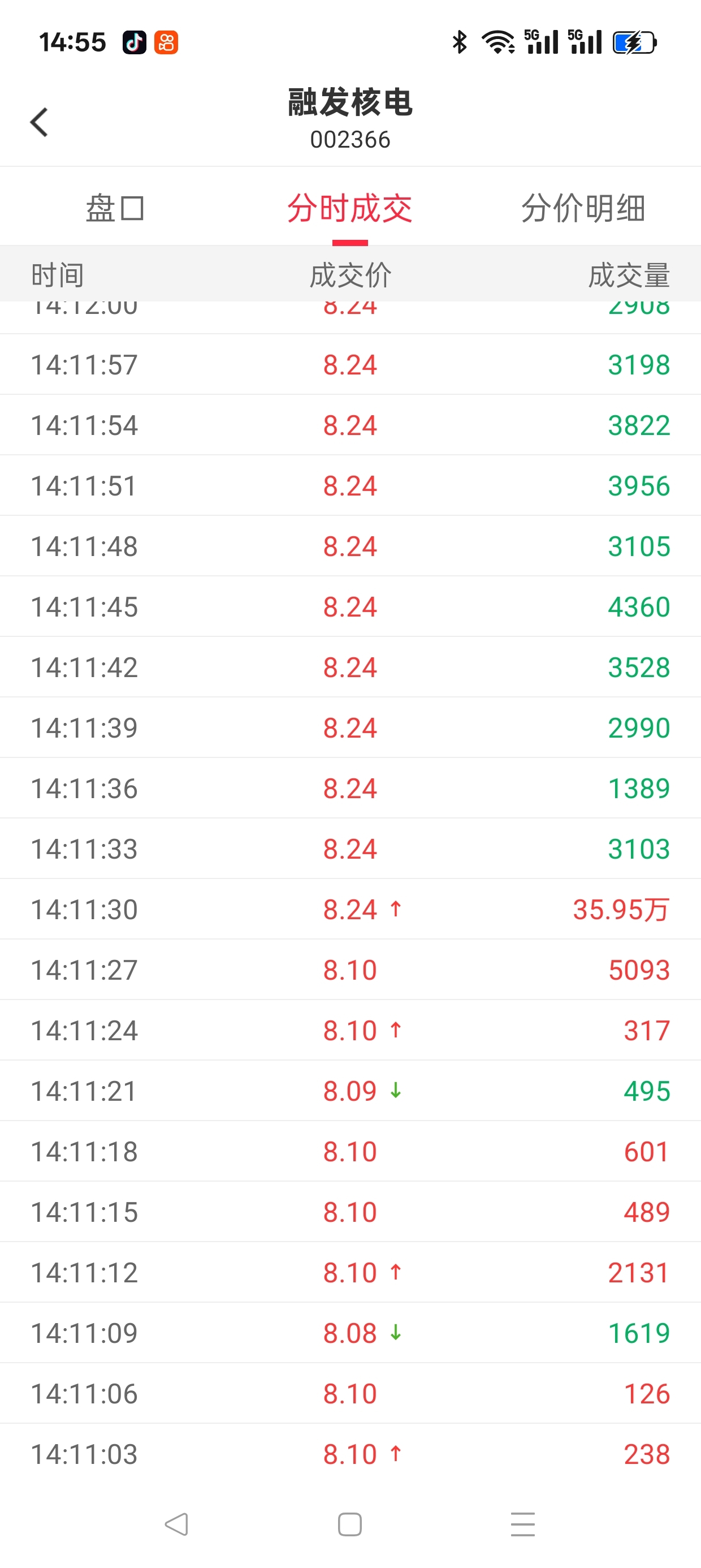
Task: Tap the stock title 融发核电 002366
Action: [x=350, y=118]
